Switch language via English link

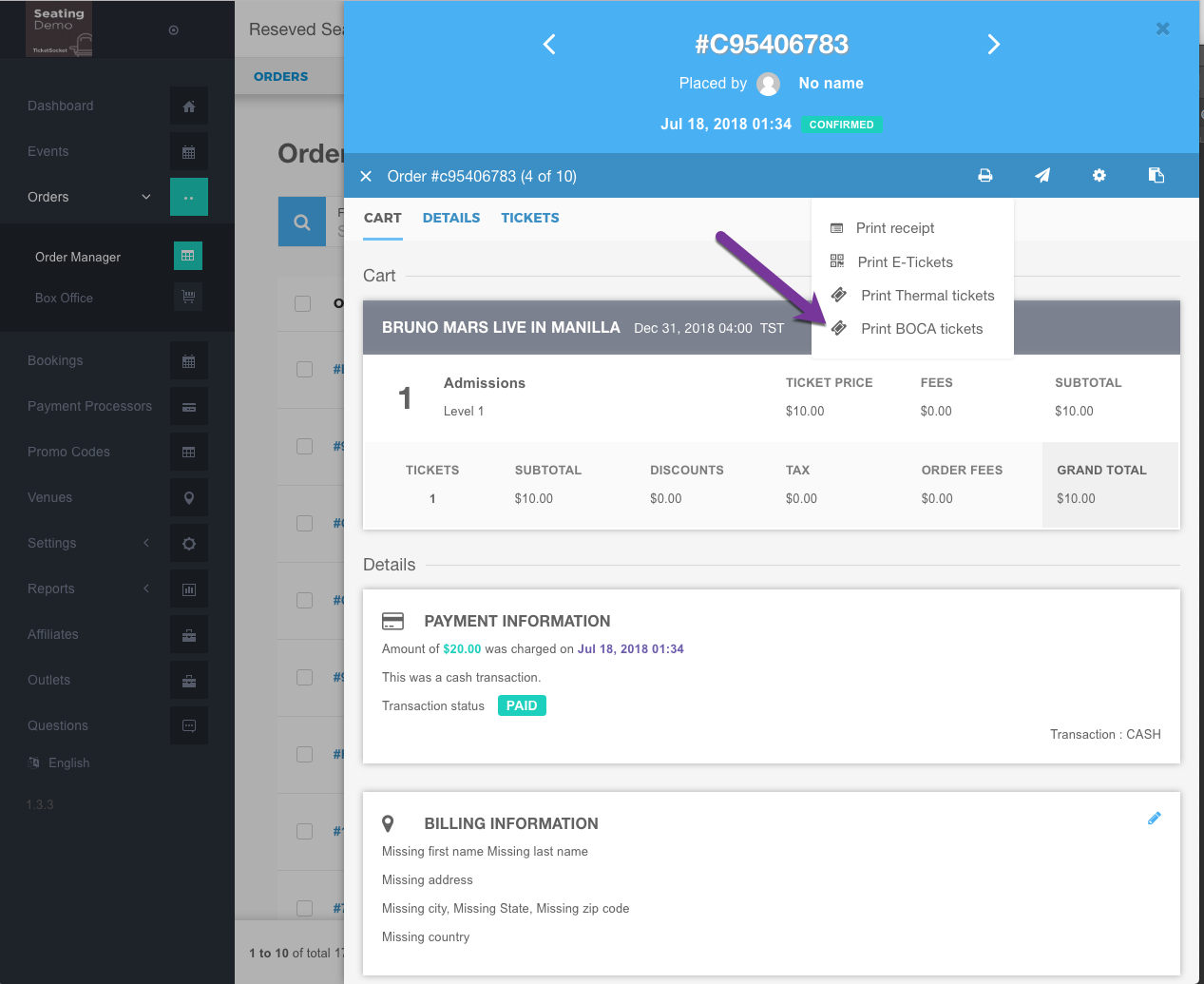(69, 763)
